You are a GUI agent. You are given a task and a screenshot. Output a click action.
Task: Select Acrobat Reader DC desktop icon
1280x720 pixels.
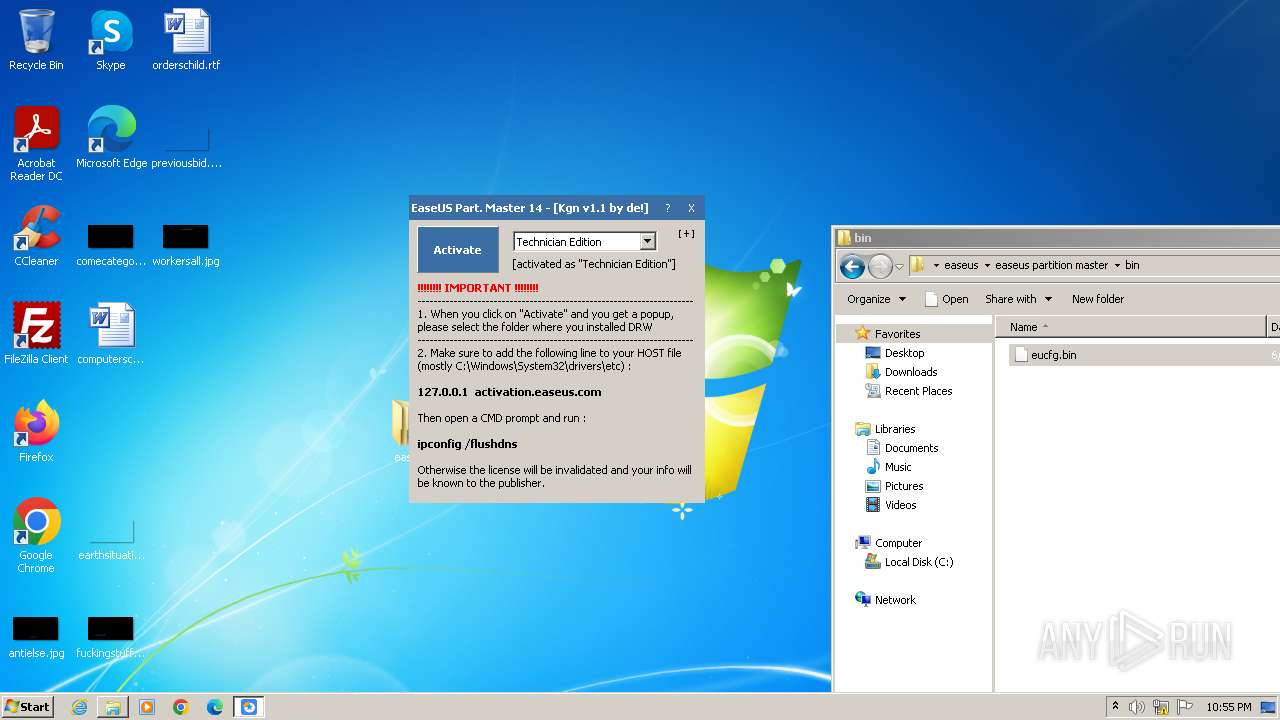[x=36, y=144]
